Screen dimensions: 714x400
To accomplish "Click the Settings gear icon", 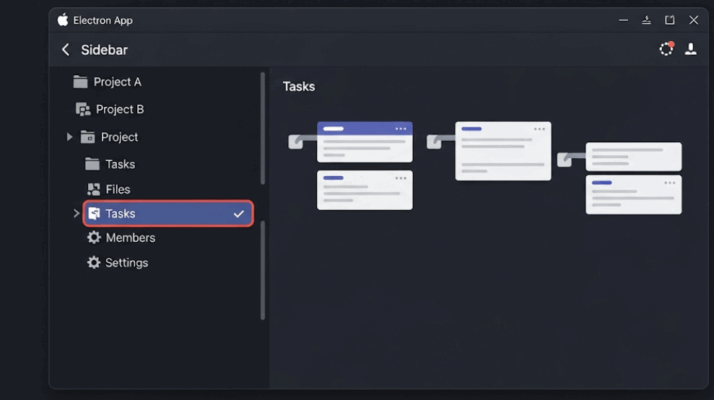I will (x=94, y=262).
